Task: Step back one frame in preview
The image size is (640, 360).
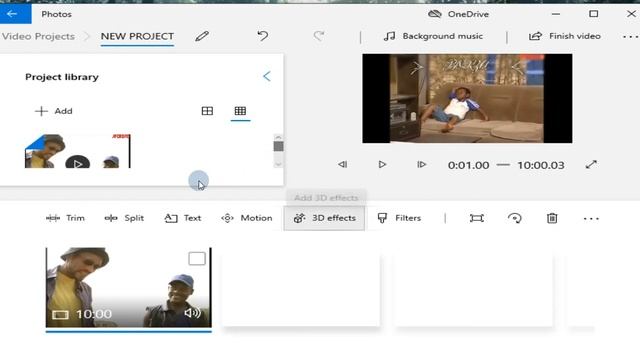Action: tap(342, 164)
